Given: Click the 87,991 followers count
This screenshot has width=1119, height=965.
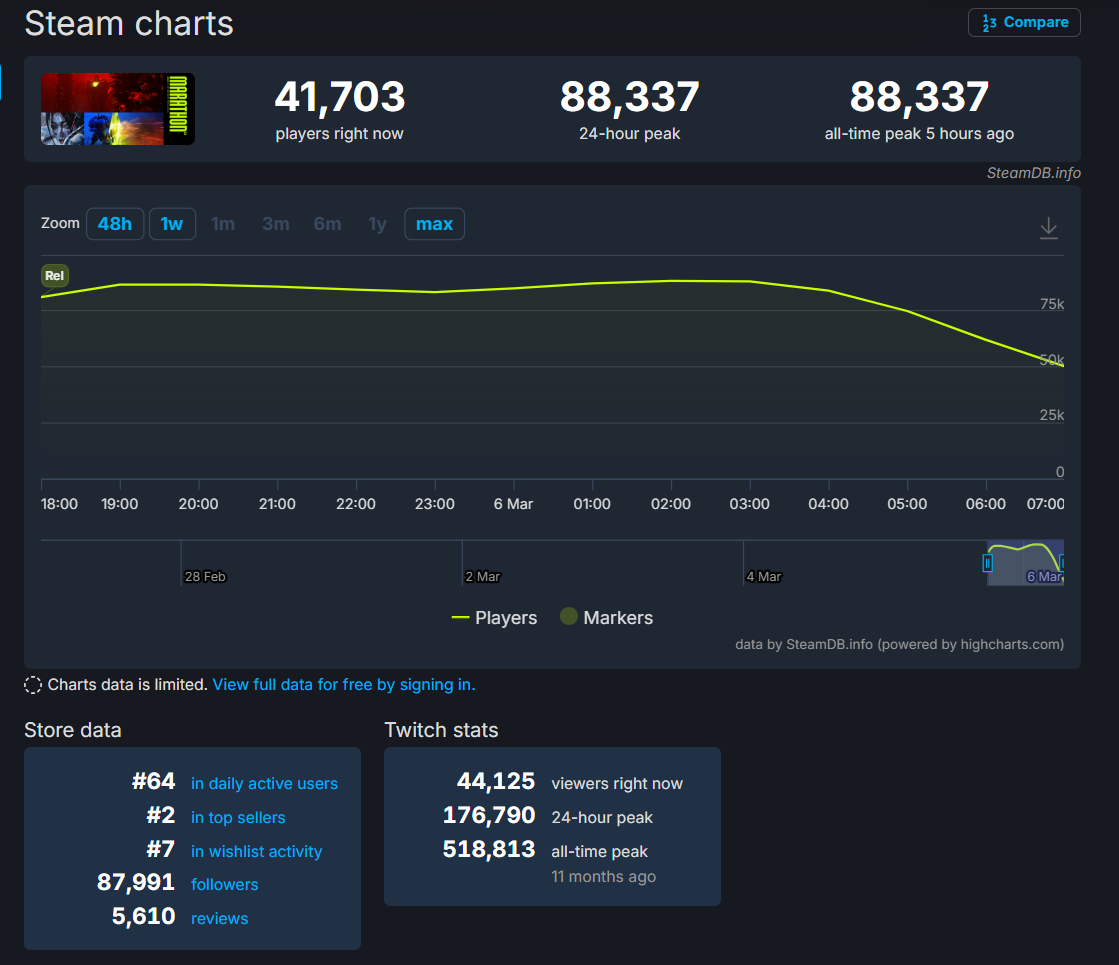Looking at the screenshot, I should tap(136, 883).
